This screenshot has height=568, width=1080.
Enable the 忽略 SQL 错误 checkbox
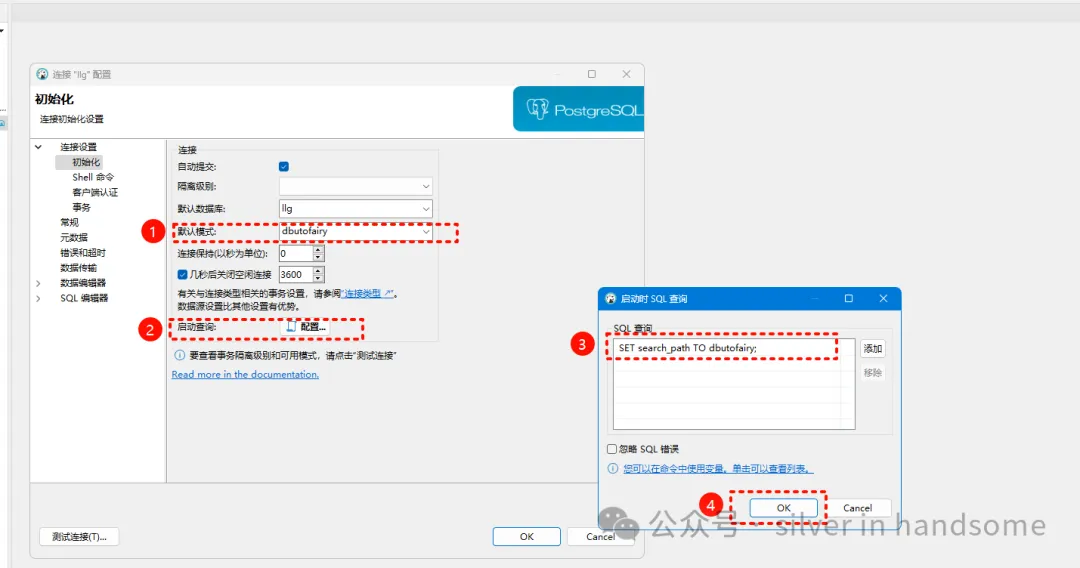pyautogui.click(x=612, y=450)
